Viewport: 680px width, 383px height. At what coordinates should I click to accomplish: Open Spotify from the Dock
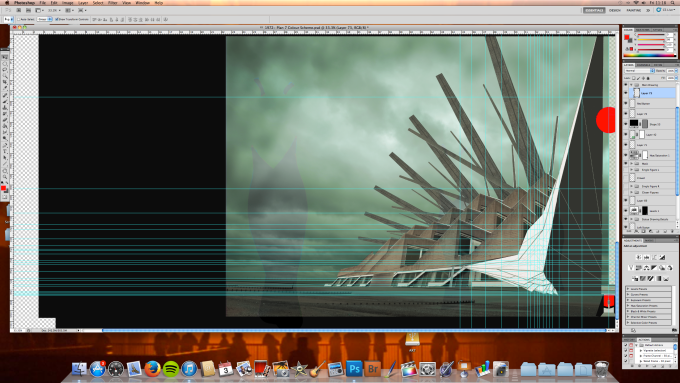point(171,369)
